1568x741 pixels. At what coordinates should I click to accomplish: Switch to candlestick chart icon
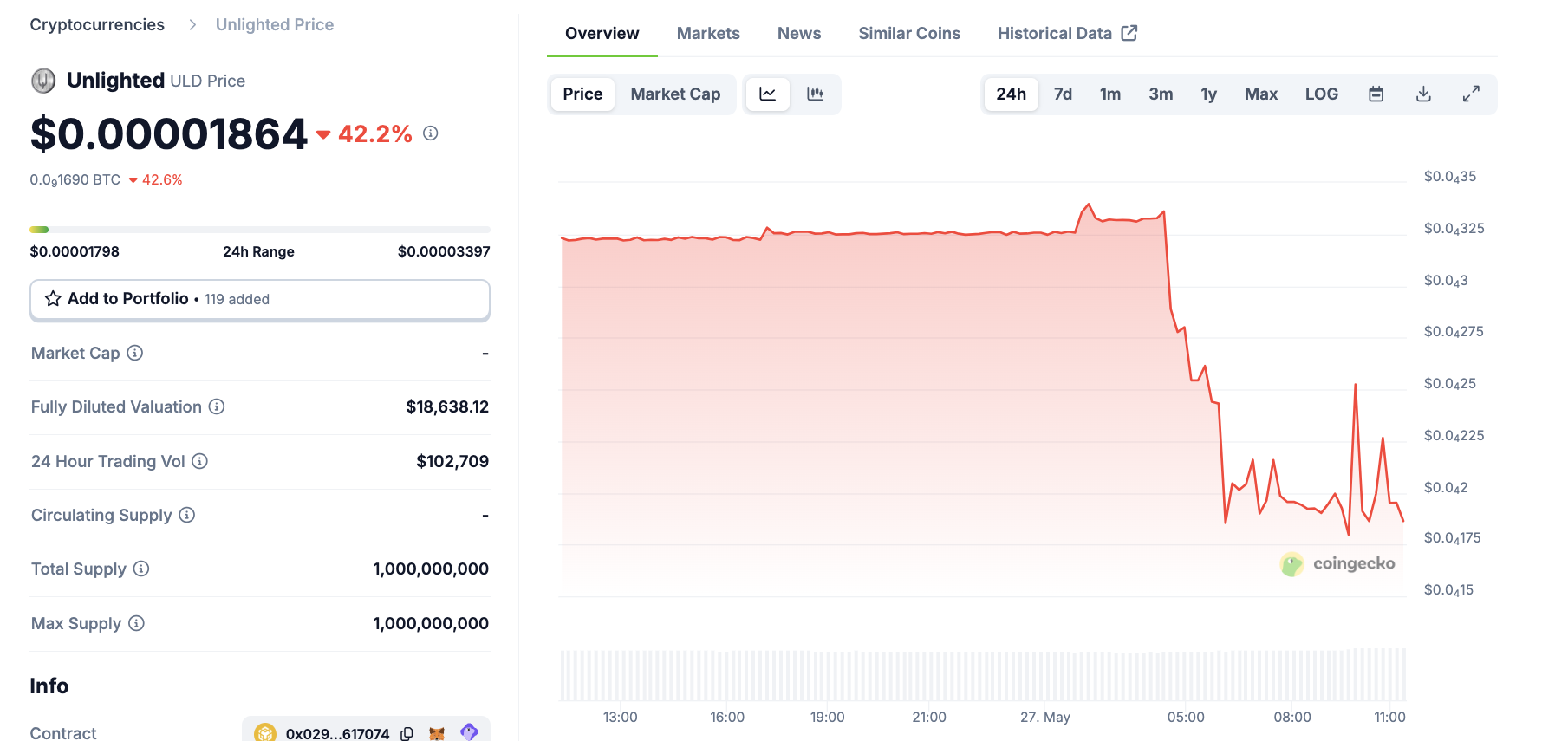815,94
